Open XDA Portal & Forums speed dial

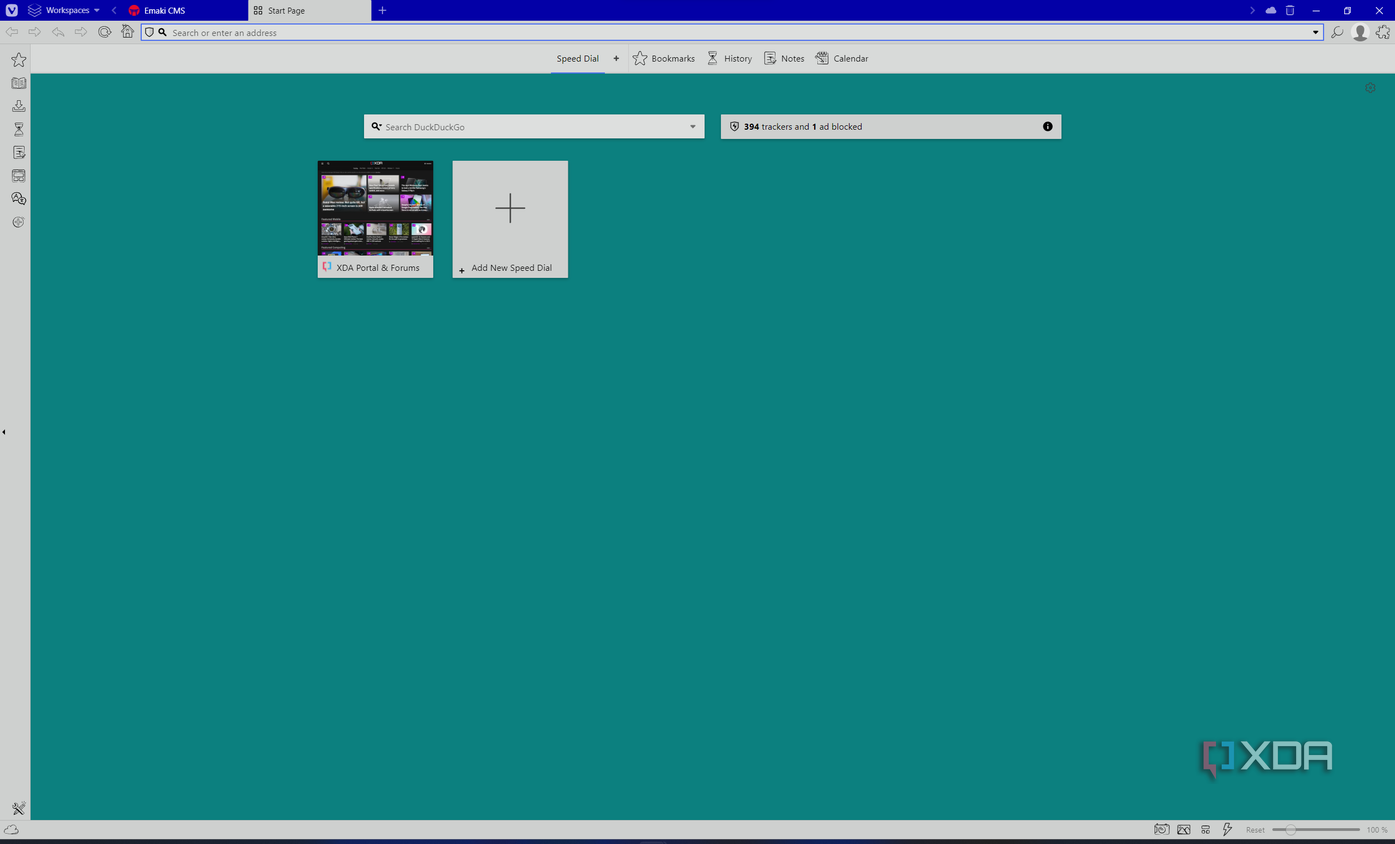pyautogui.click(x=375, y=219)
